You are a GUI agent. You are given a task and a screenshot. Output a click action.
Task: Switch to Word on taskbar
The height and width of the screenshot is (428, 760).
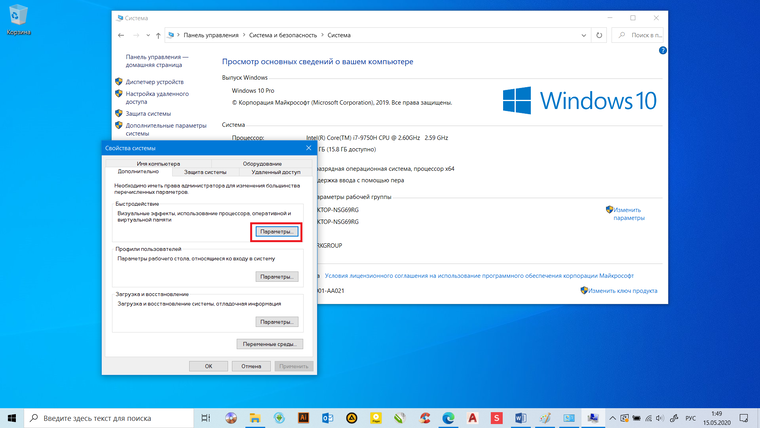coord(521,418)
